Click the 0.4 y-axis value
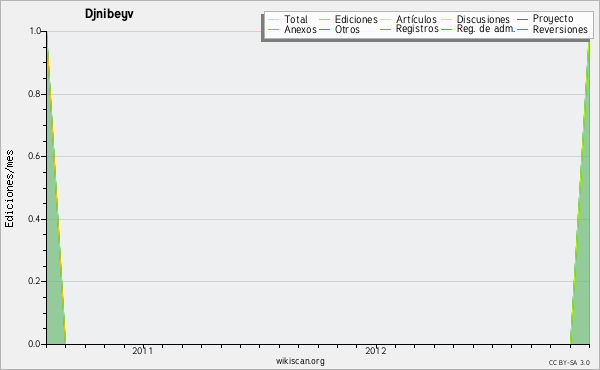This screenshot has width=600, height=370. [34, 219]
